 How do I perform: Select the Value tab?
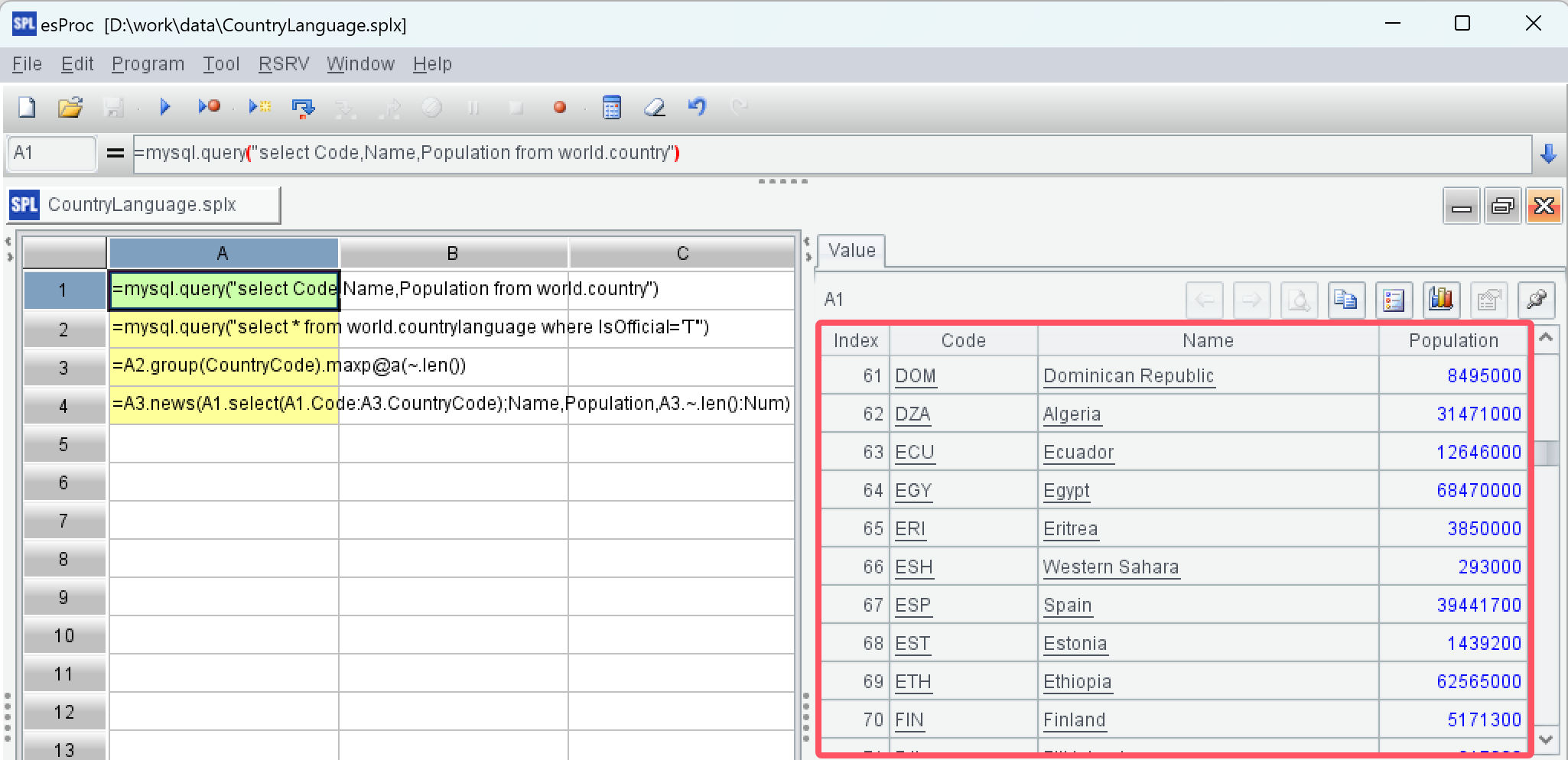pos(851,251)
